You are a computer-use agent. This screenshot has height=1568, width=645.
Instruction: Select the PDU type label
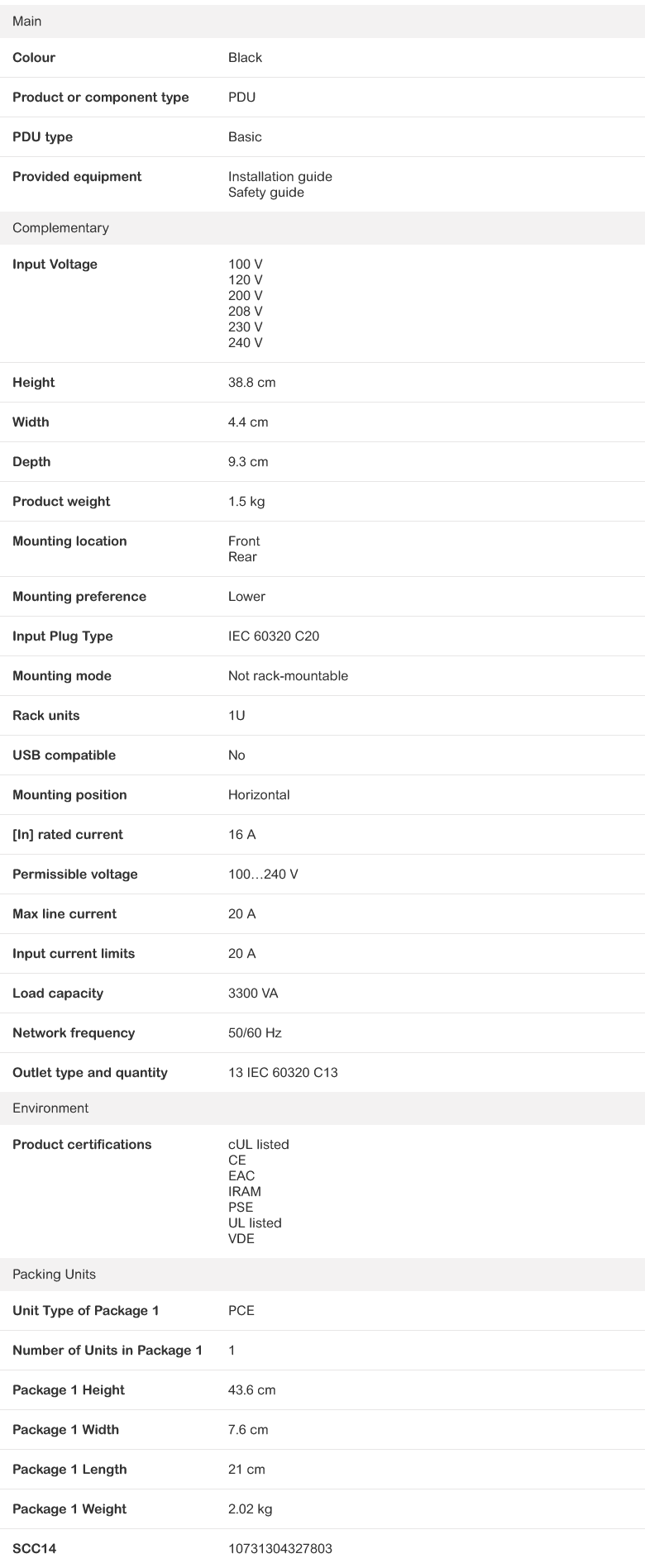tap(42, 137)
